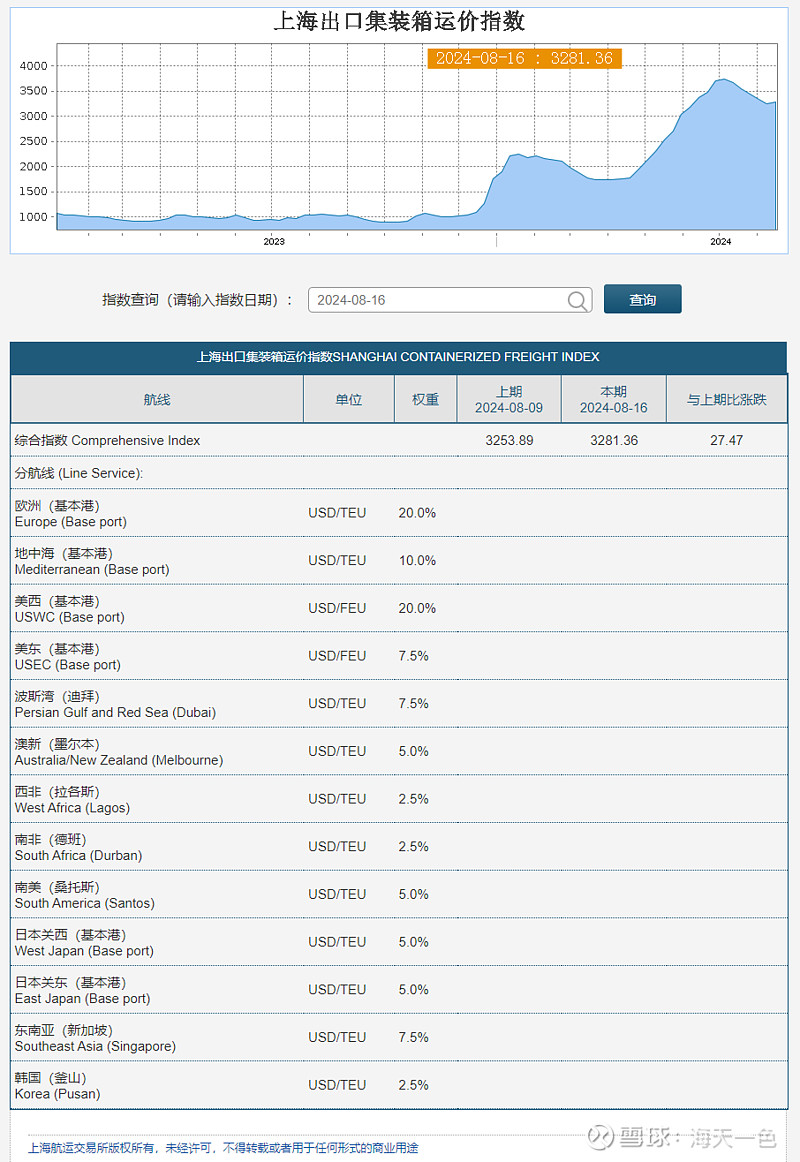Click the orange 2024-08-16 value label on chart
This screenshot has height=1162, width=800.
(524, 58)
